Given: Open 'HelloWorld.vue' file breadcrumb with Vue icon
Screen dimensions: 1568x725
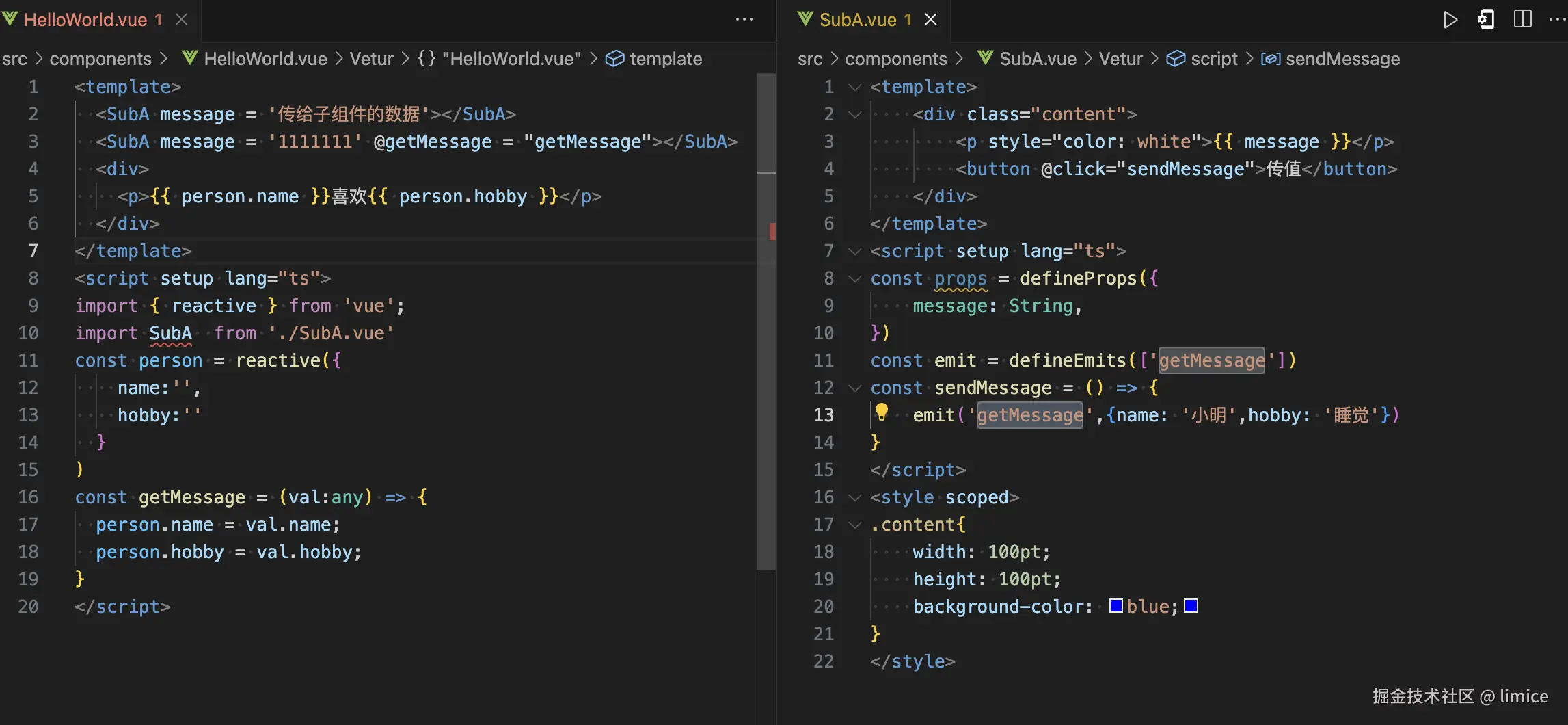Looking at the screenshot, I should tap(255, 59).
